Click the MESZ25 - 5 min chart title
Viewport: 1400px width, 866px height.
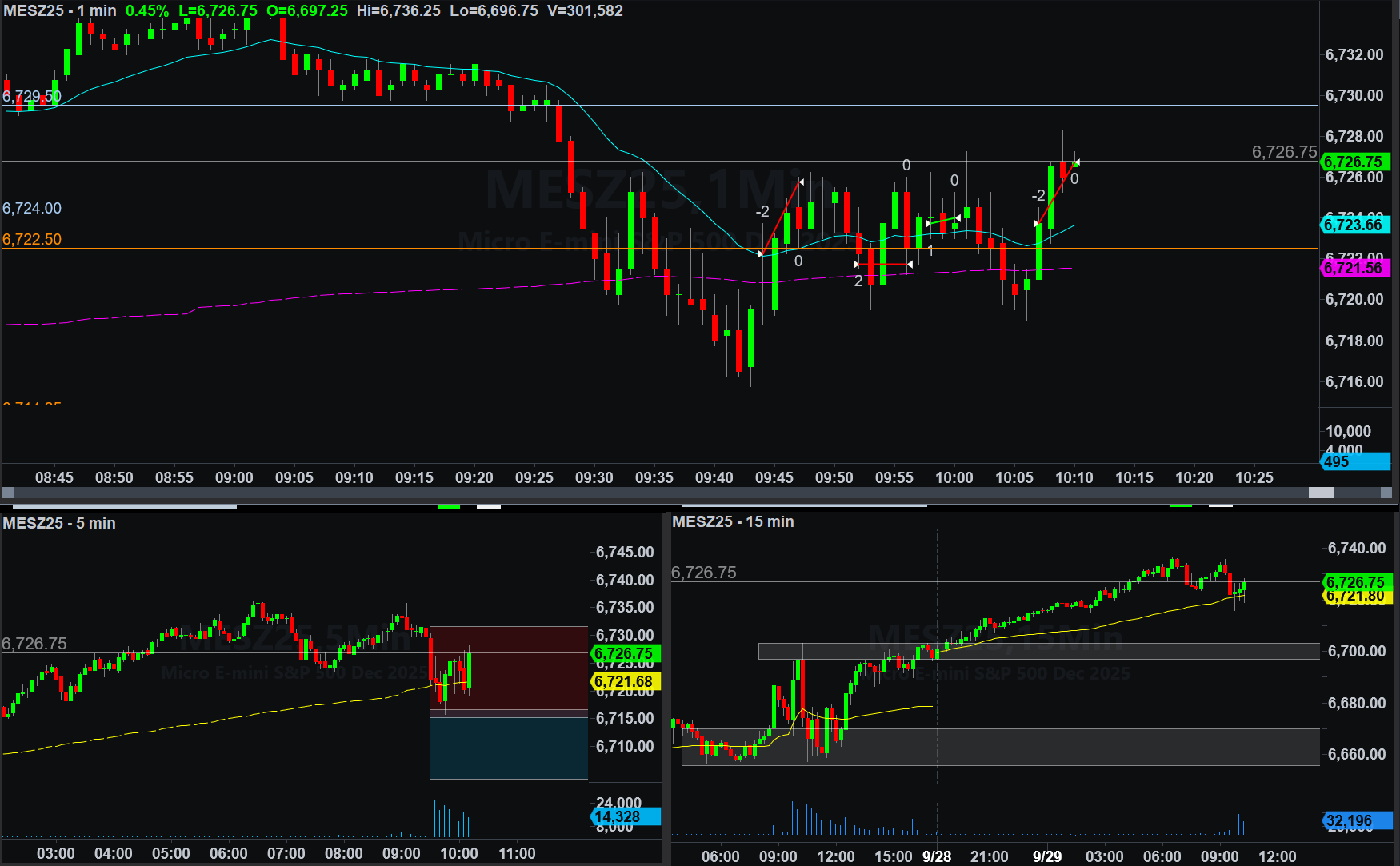click(59, 523)
